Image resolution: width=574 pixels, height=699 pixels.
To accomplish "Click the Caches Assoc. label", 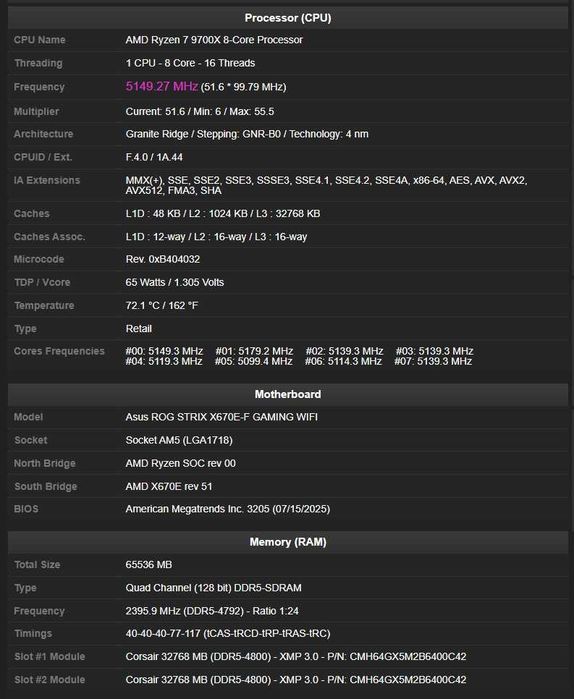I will point(49,237).
